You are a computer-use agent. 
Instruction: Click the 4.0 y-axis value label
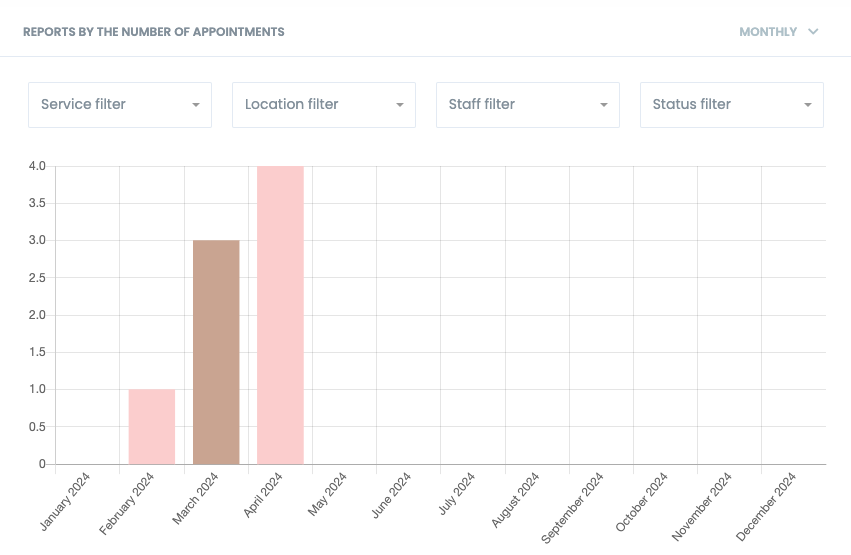[x=36, y=166]
